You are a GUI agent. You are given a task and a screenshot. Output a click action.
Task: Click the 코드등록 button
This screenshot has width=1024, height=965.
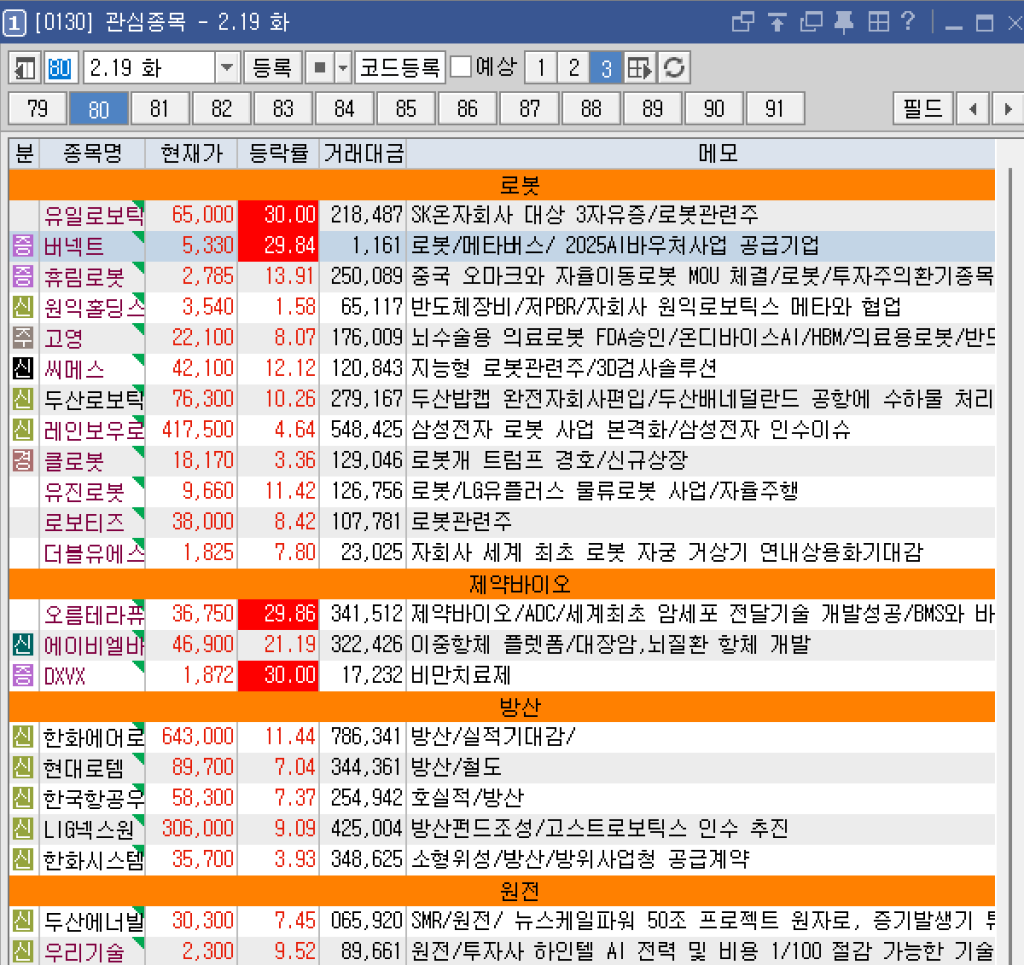[400, 67]
